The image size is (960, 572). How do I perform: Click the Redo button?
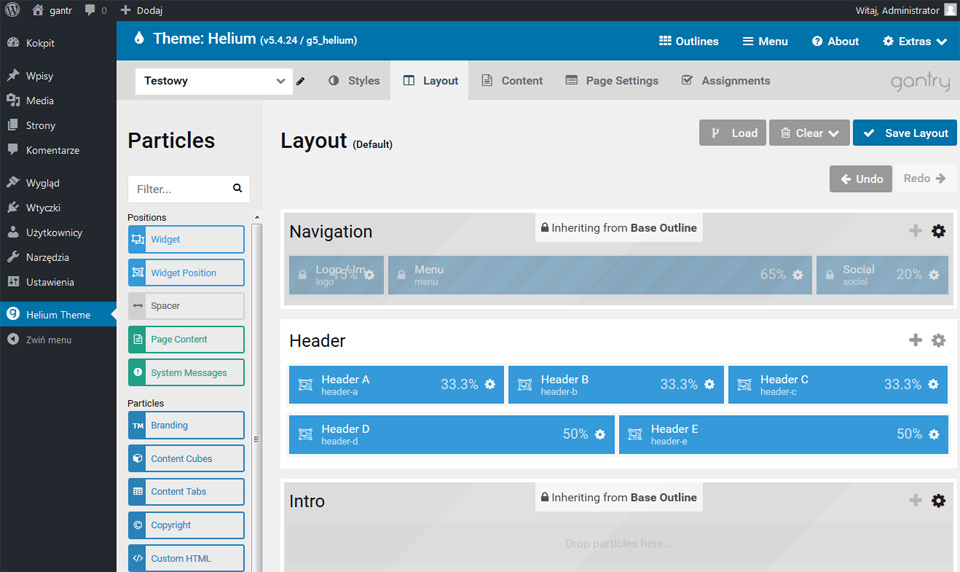coord(924,178)
